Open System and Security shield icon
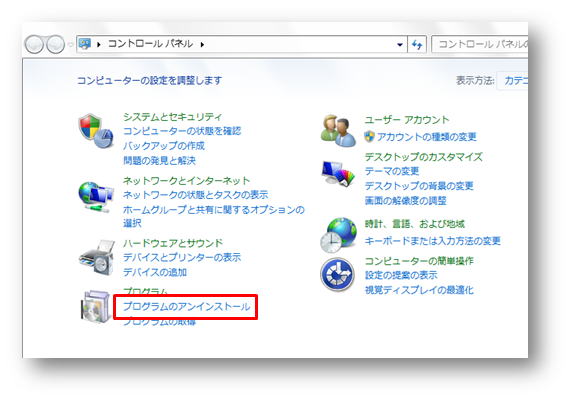The width and height of the screenshot is (570, 400). [x=96, y=131]
